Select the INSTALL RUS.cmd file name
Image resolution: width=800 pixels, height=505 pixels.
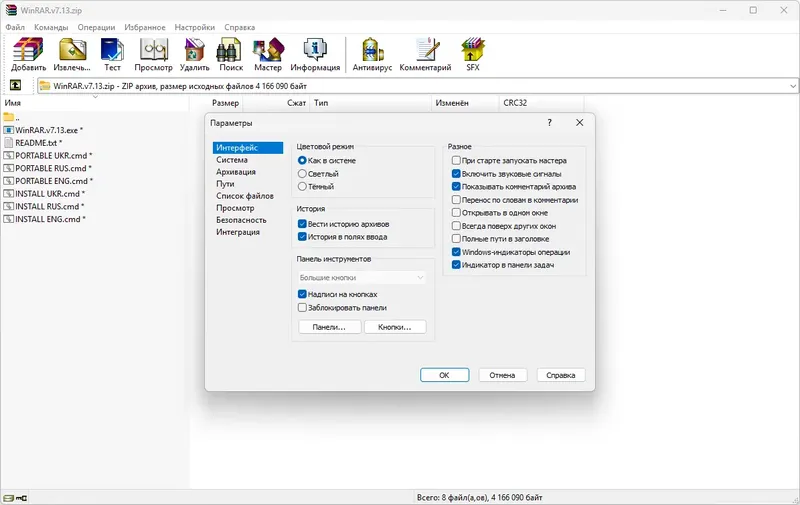(x=47, y=207)
